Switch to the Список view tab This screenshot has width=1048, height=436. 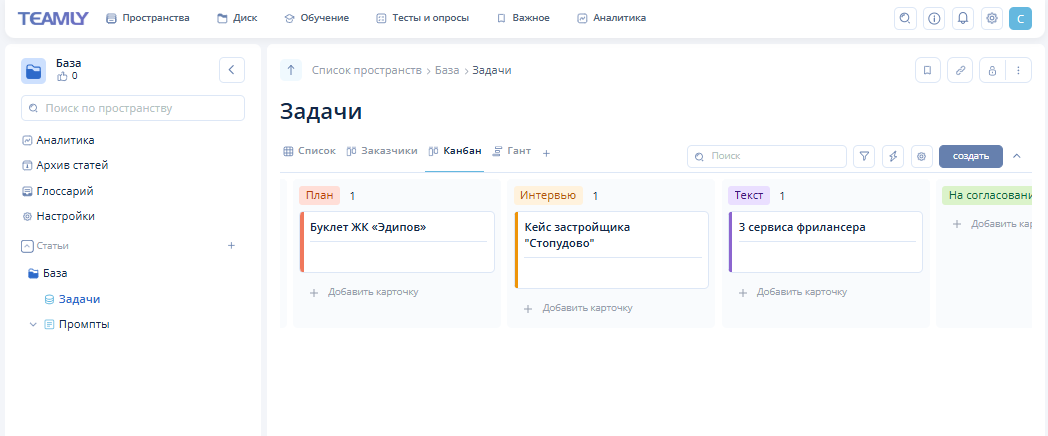309,151
